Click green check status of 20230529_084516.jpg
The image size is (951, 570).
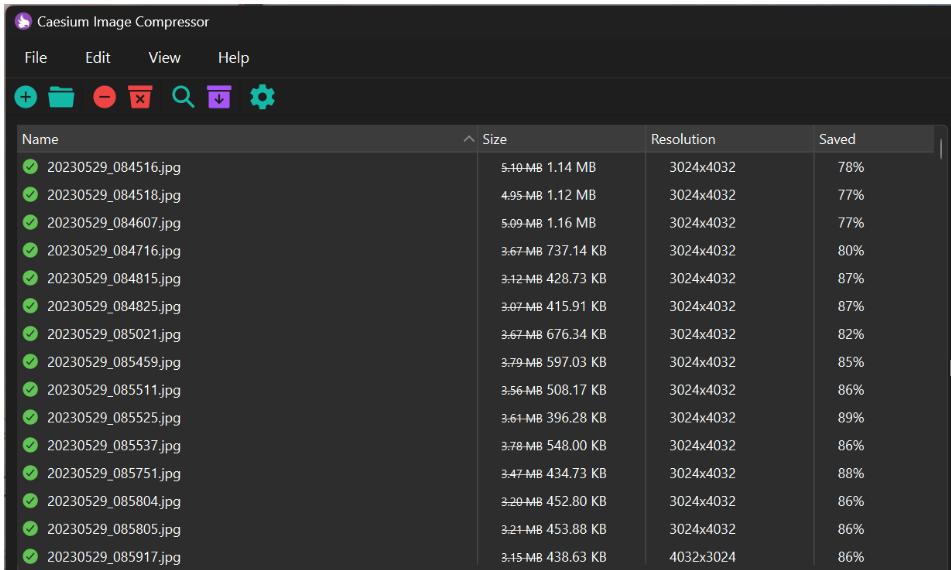[30, 167]
